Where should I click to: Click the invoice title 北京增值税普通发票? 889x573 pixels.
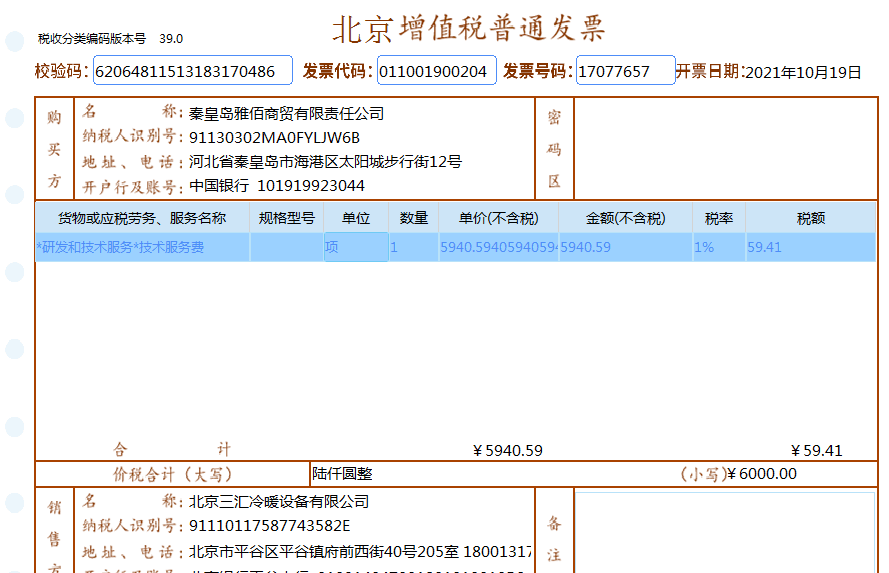pyautogui.click(x=469, y=28)
